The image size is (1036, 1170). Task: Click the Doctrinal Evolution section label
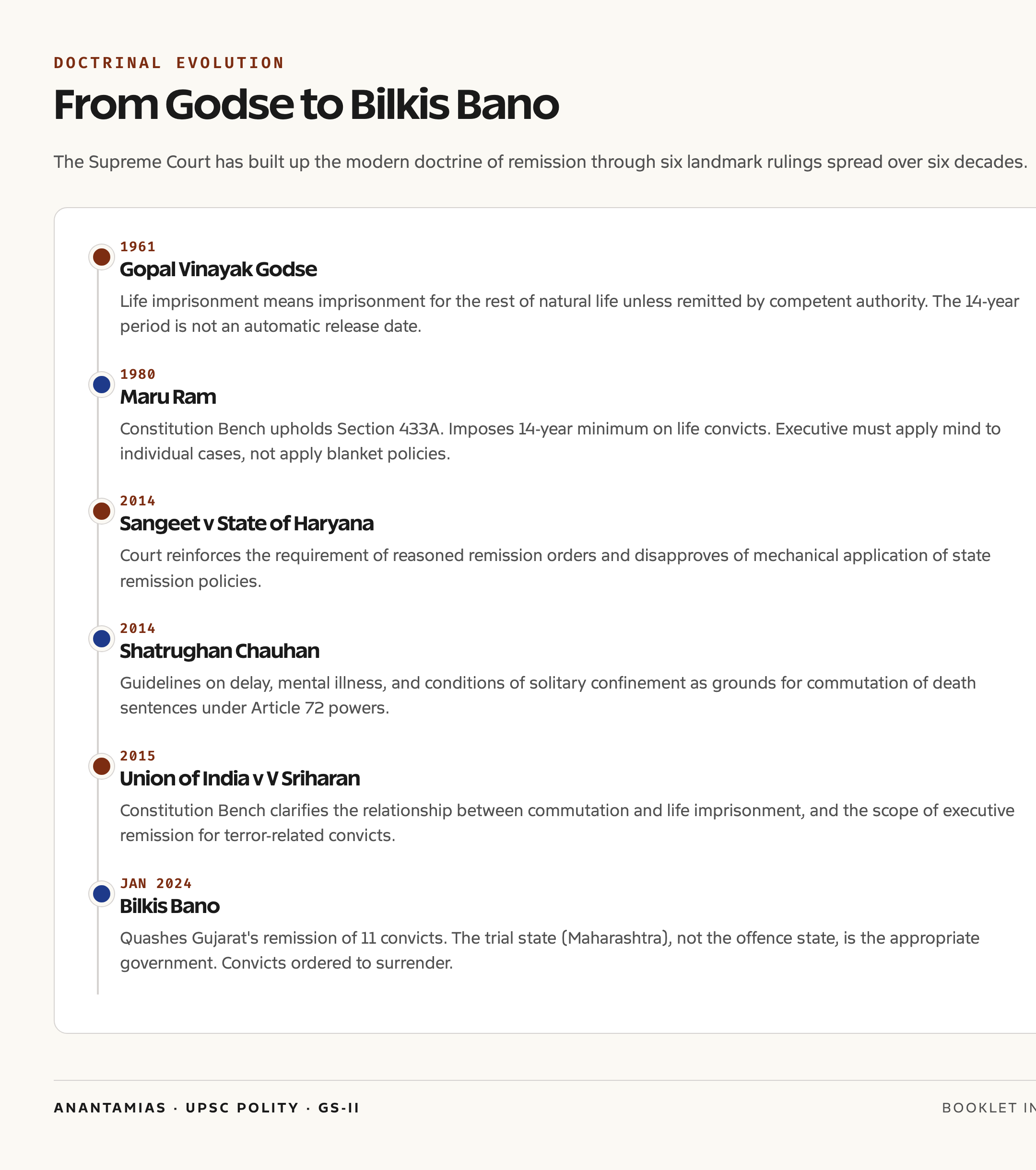[x=169, y=63]
